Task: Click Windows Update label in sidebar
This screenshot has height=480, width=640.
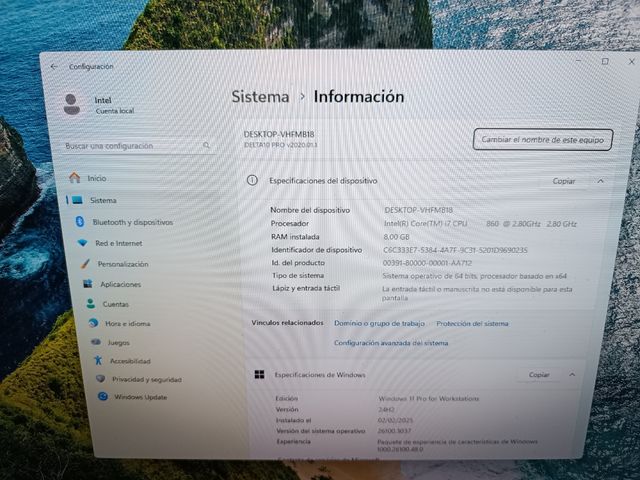Action: [x=140, y=397]
